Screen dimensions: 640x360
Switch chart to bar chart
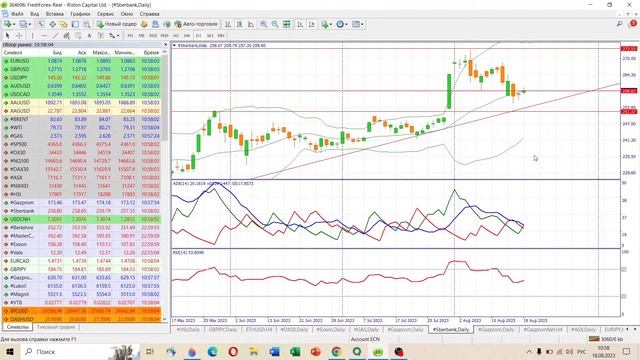point(228,24)
